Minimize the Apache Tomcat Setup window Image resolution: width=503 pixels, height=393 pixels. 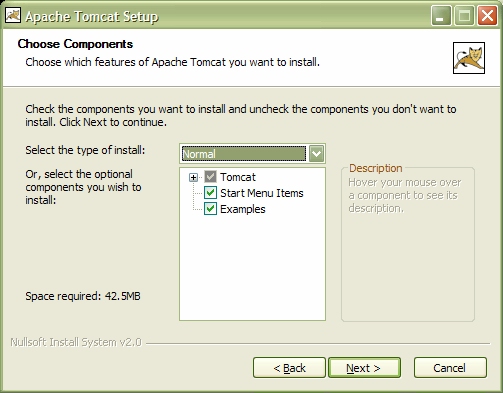[x=441, y=15]
